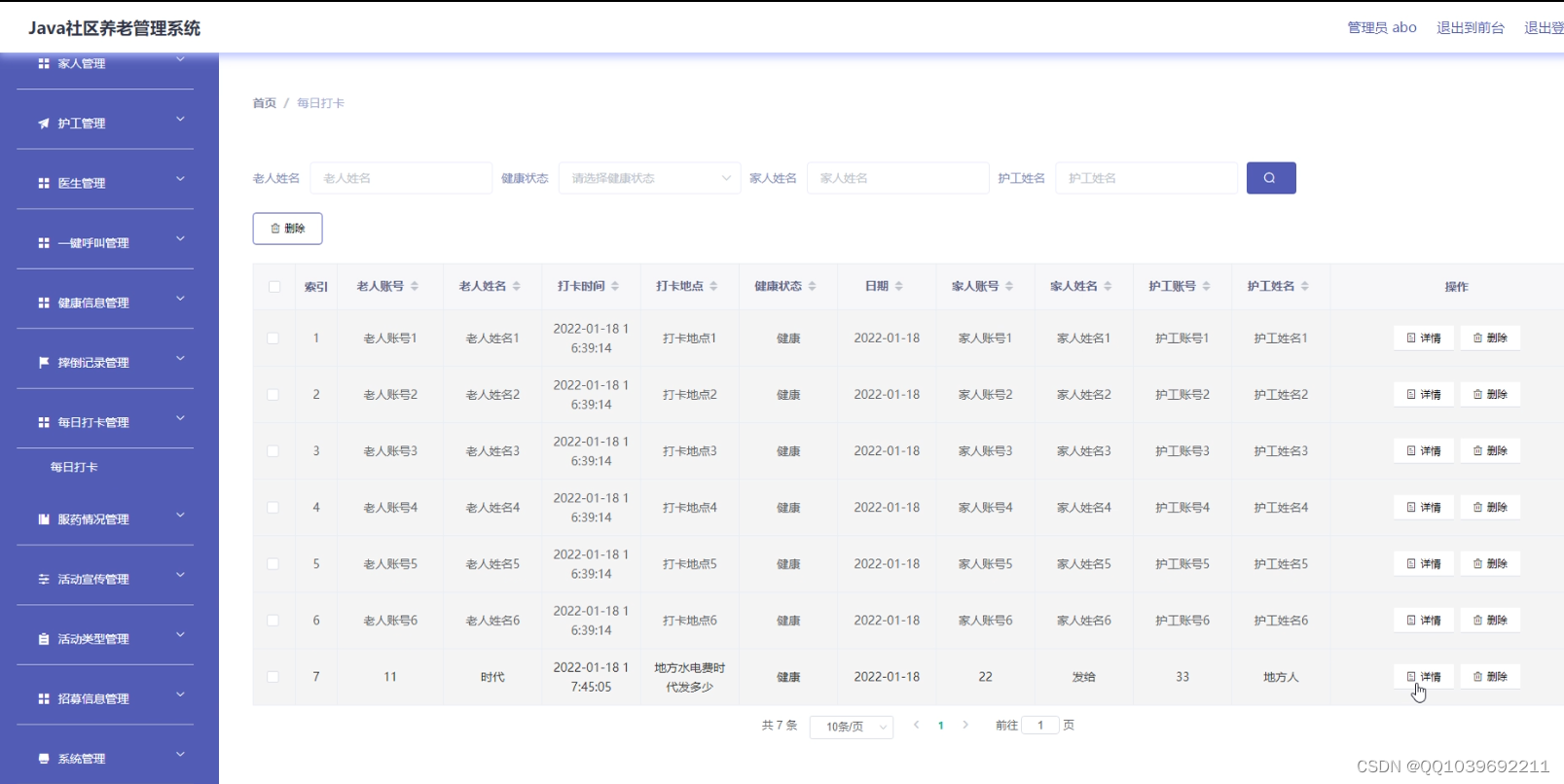Sort by 家人账号 column arrows

pos(1009,286)
